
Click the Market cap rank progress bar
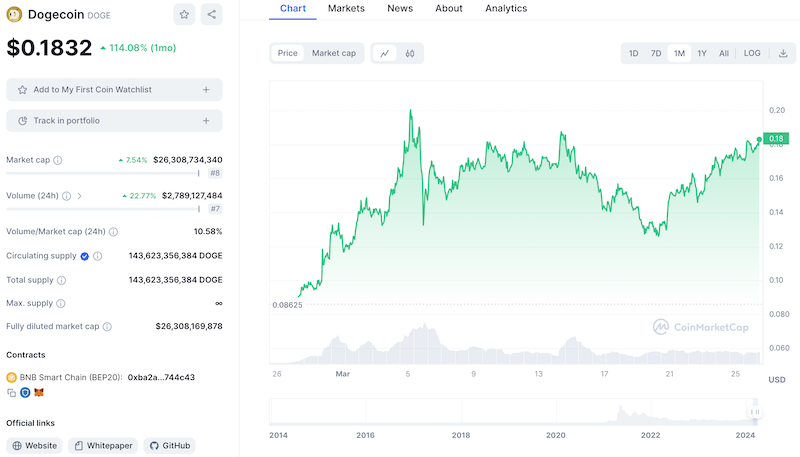point(103,173)
